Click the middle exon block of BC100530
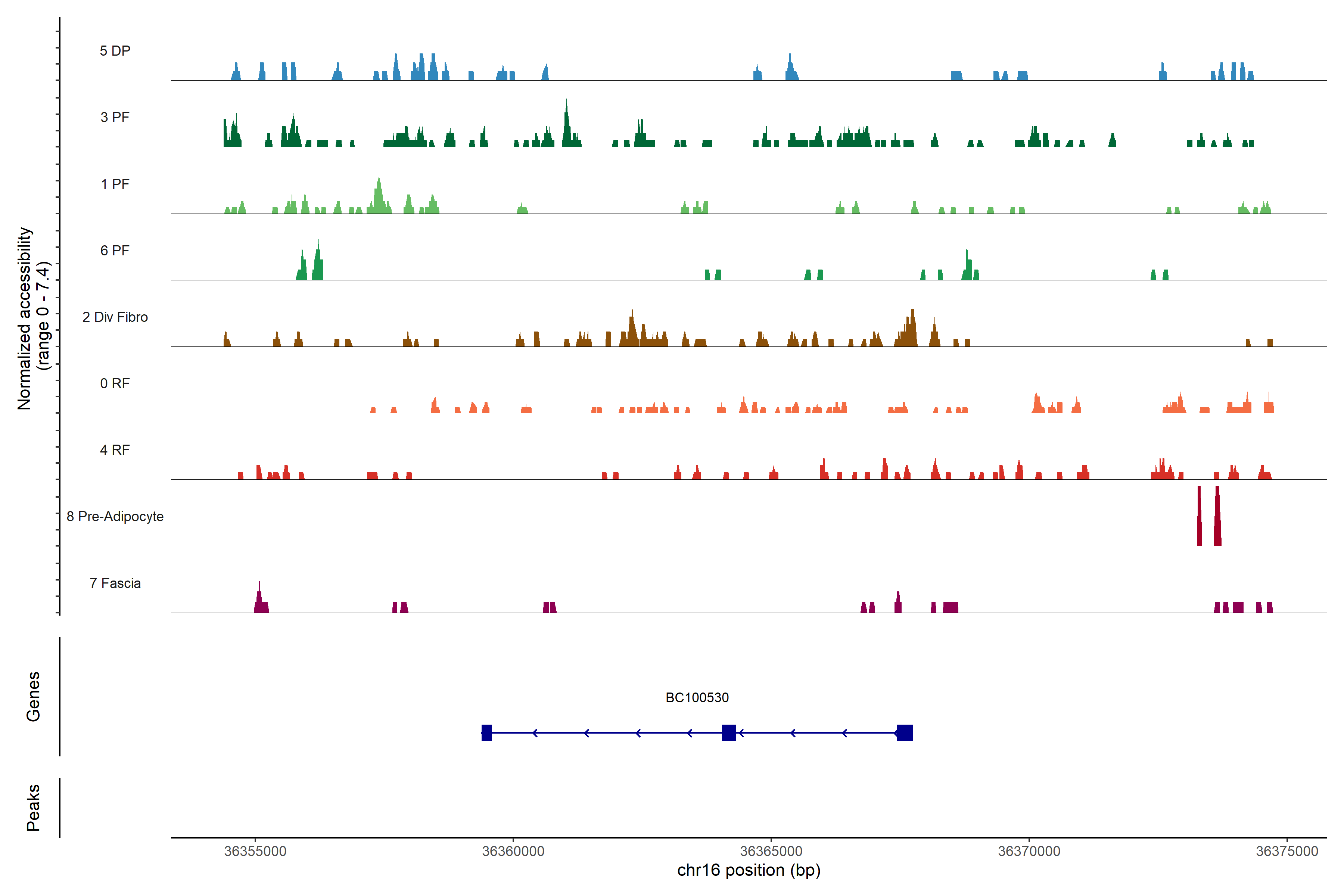 pos(729,732)
